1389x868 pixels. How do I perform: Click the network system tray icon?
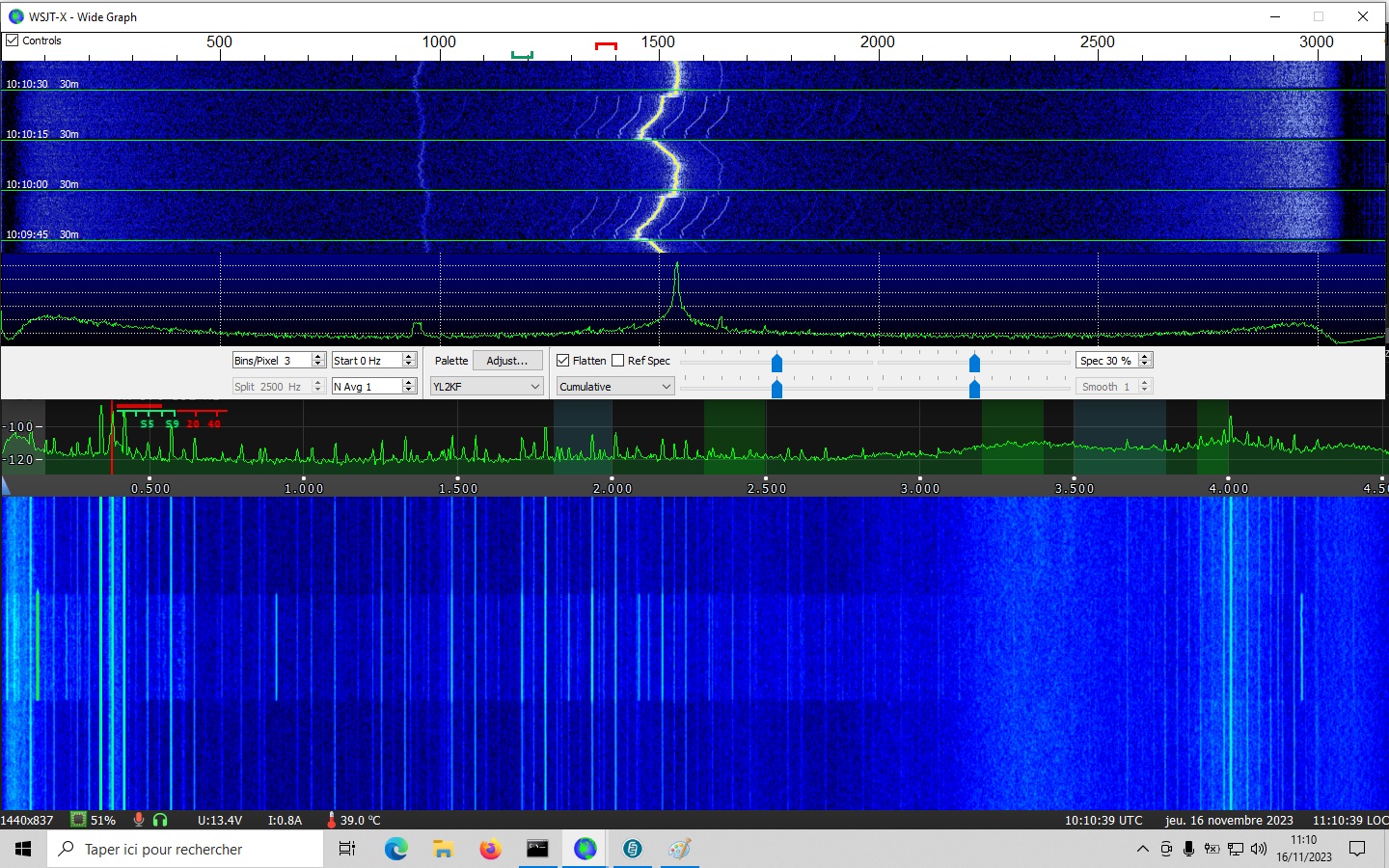pos(1236,849)
